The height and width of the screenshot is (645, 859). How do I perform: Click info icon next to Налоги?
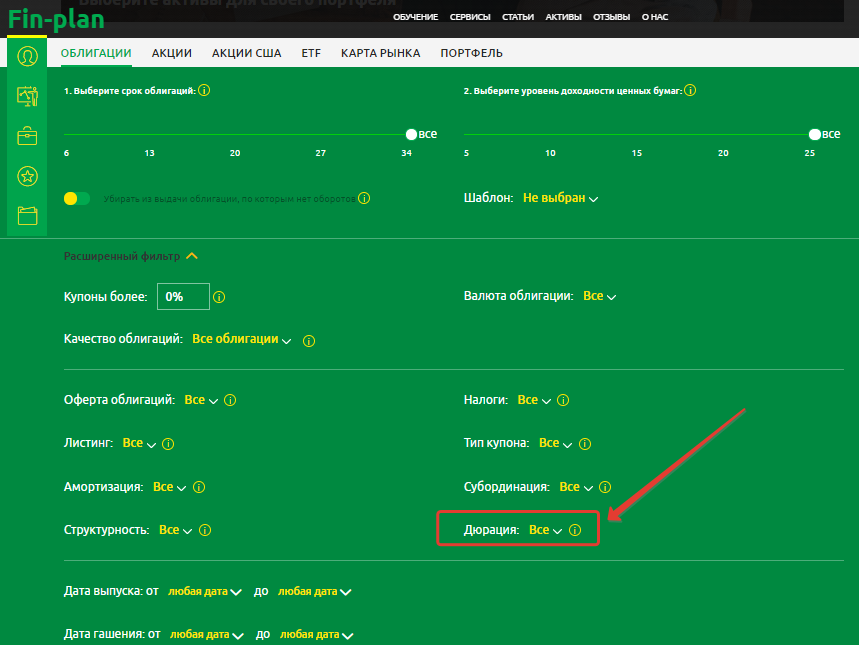pos(563,400)
